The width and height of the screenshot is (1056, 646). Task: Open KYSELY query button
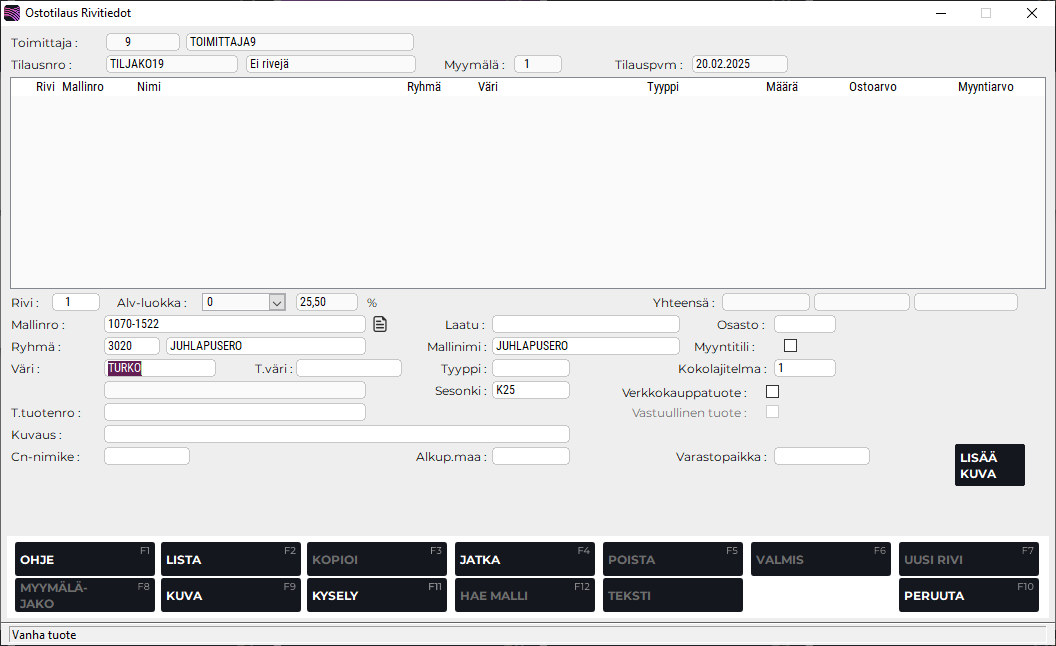[x=377, y=595]
